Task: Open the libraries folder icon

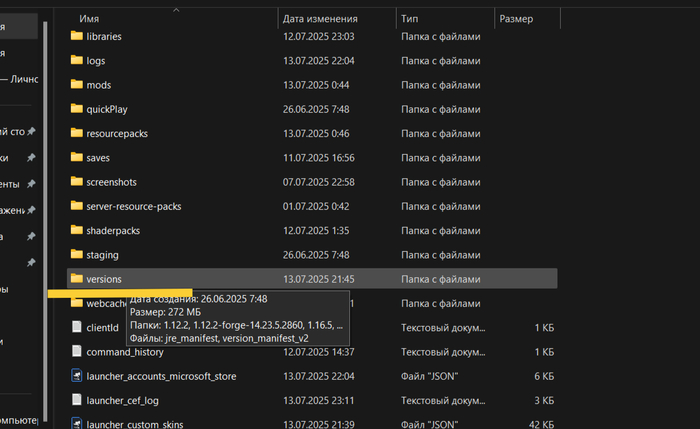Action: click(x=76, y=36)
